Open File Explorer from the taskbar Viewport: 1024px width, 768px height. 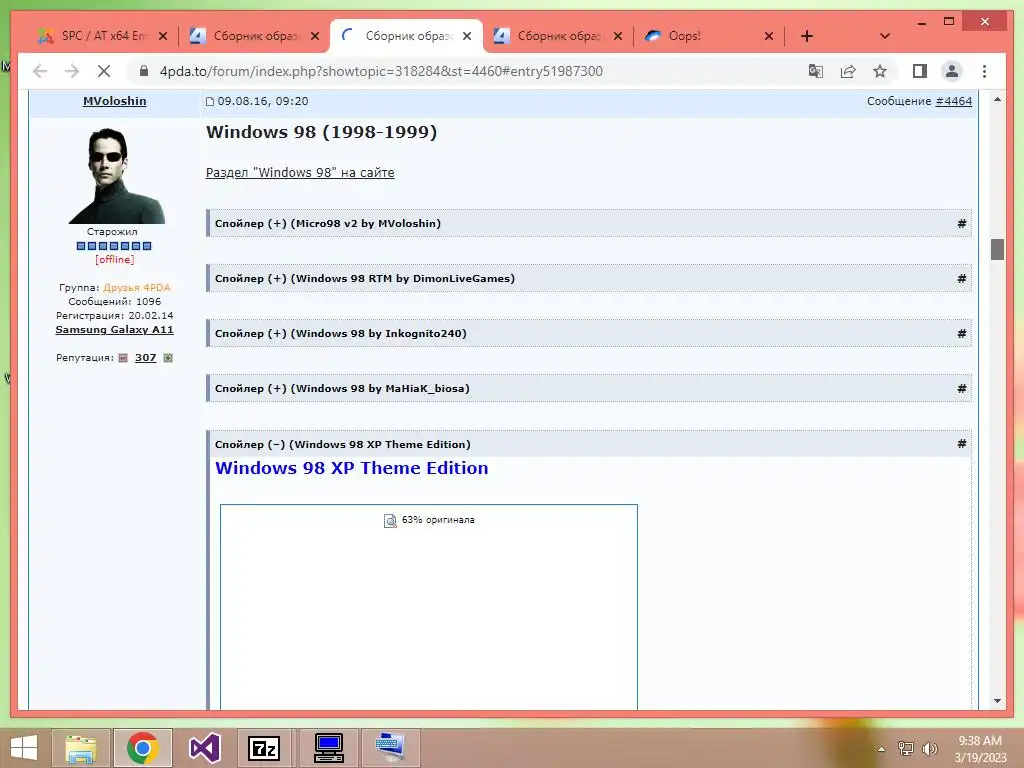[x=81, y=748]
